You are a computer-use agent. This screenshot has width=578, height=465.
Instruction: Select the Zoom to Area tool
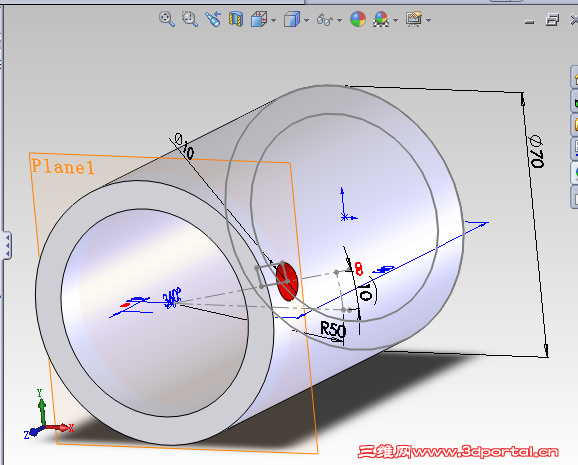190,19
